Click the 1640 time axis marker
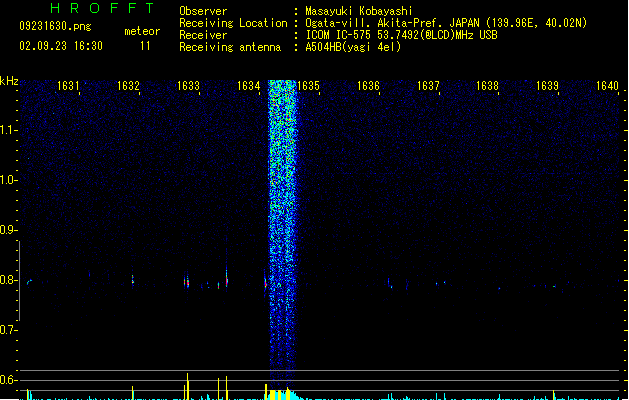Screen dimensions: 629x400 pyautogui.click(x=608, y=86)
